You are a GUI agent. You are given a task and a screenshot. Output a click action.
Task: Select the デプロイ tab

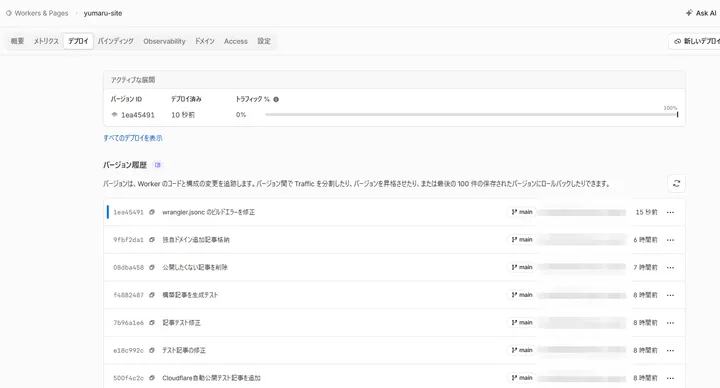79,41
